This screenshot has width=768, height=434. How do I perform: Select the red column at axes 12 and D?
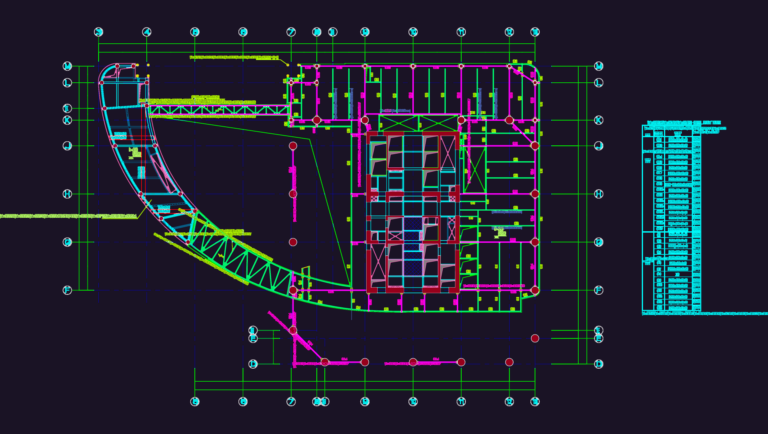coord(509,362)
